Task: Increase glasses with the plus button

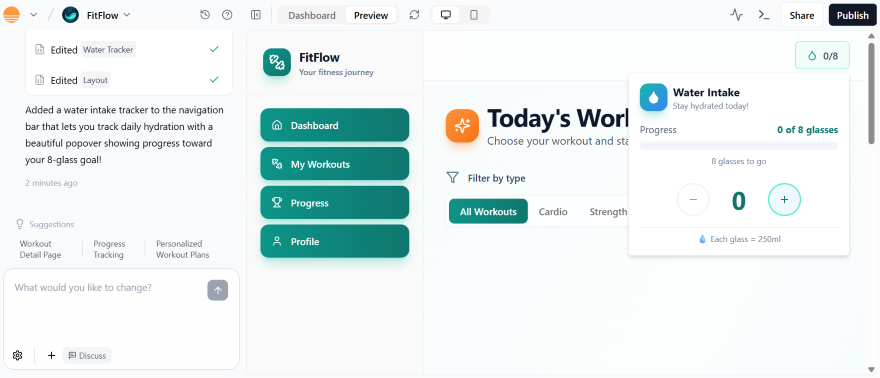Action: [x=785, y=200]
